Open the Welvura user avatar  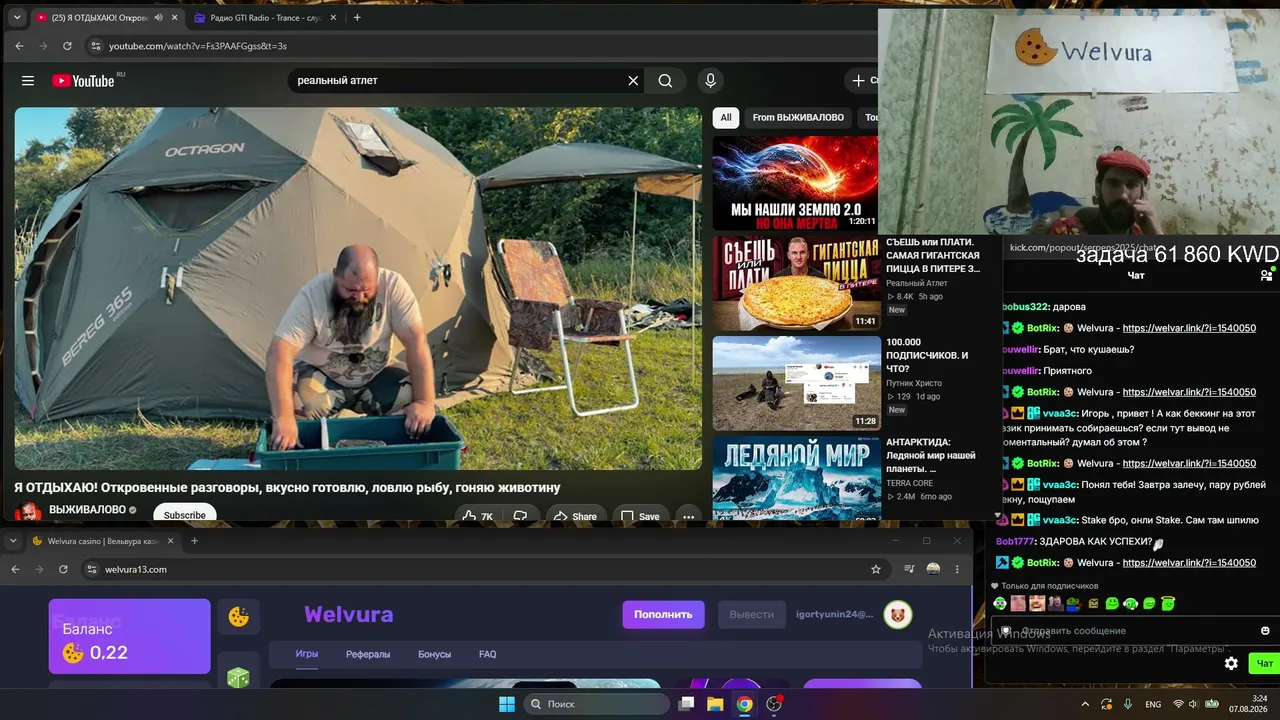tap(898, 614)
